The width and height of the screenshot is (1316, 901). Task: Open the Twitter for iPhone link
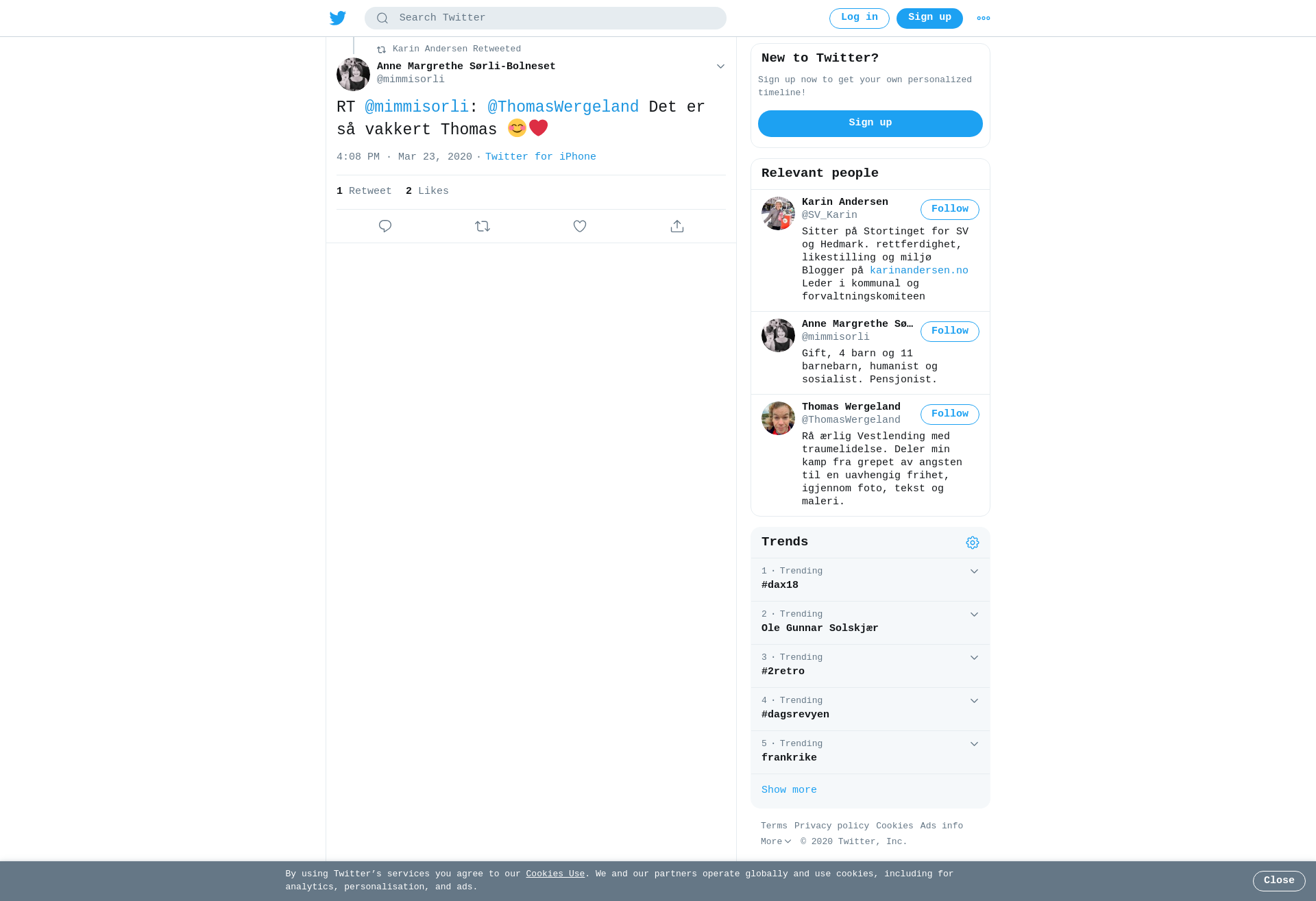[x=541, y=157]
